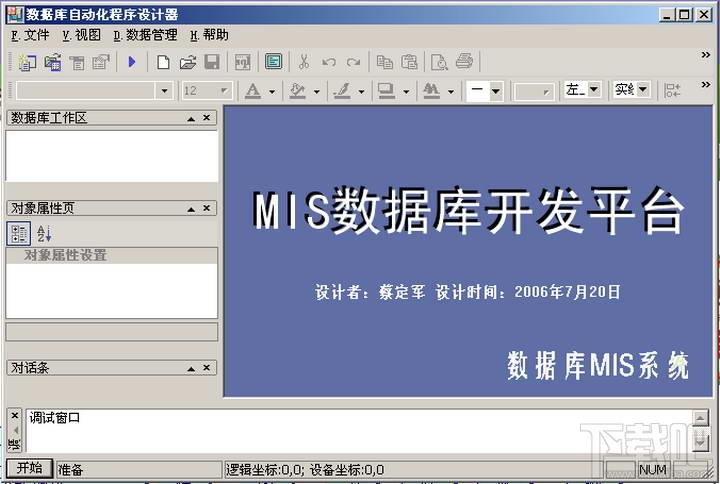This screenshot has height=484, width=720.
Task: Print with the printer icon
Action: pos(464,61)
